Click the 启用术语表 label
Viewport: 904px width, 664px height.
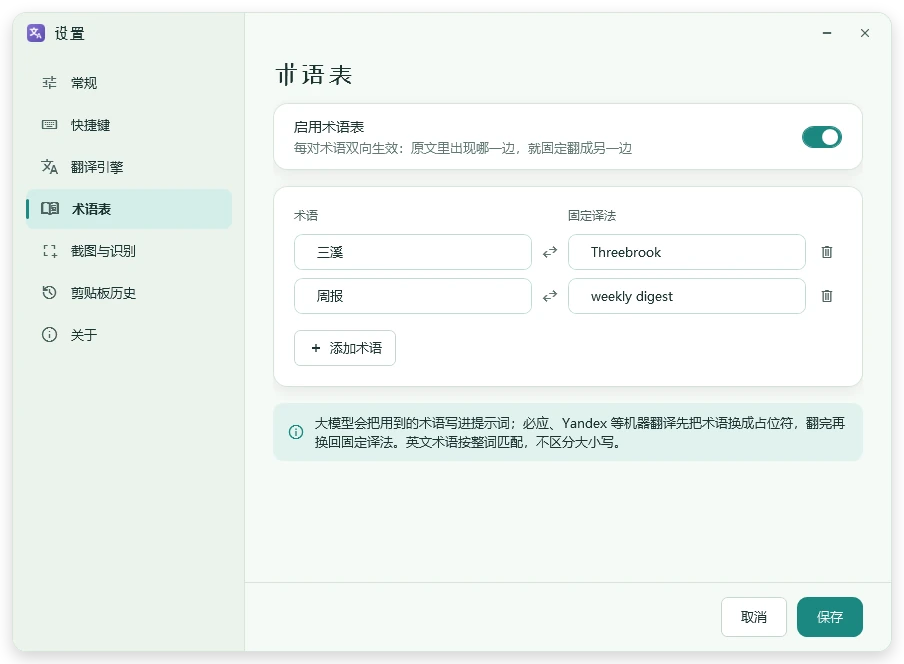329,127
